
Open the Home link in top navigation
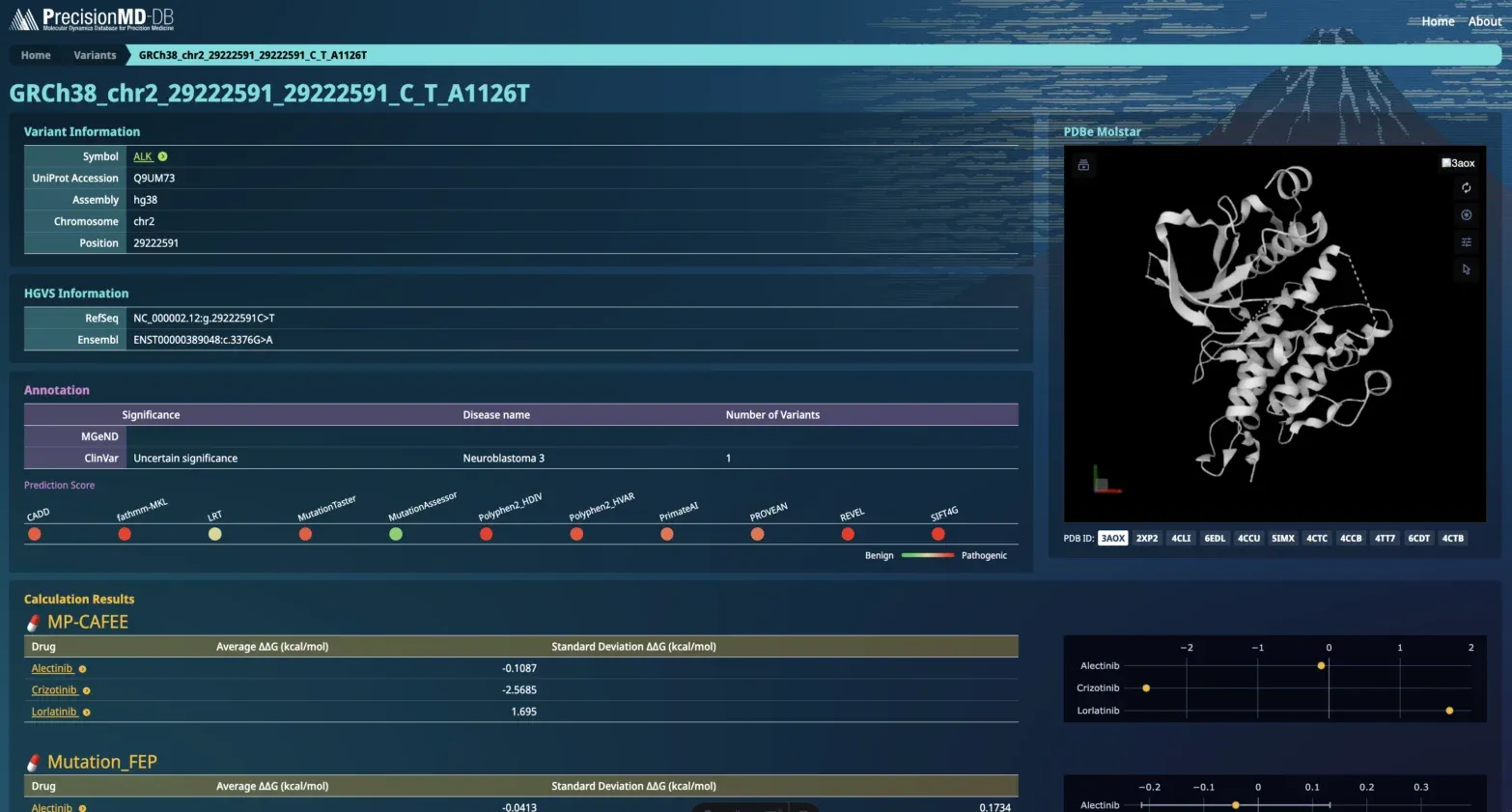(1438, 21)
